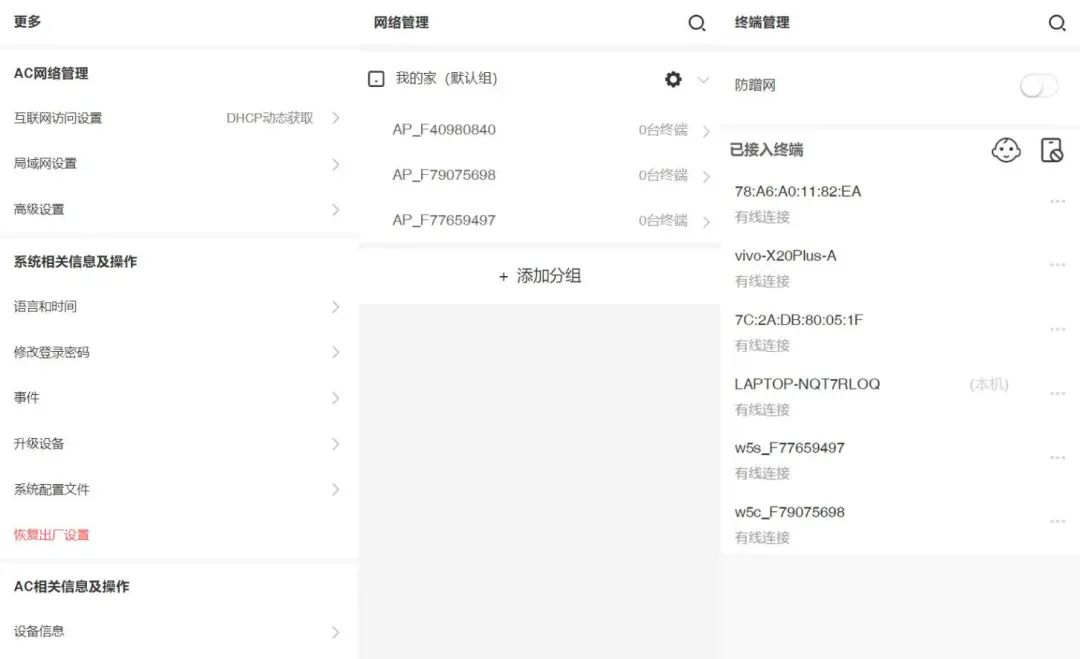This screenshot has width=1080, height=659.
Task: Open AP_F40980840 chevron arrow
Action: [706, 131]
